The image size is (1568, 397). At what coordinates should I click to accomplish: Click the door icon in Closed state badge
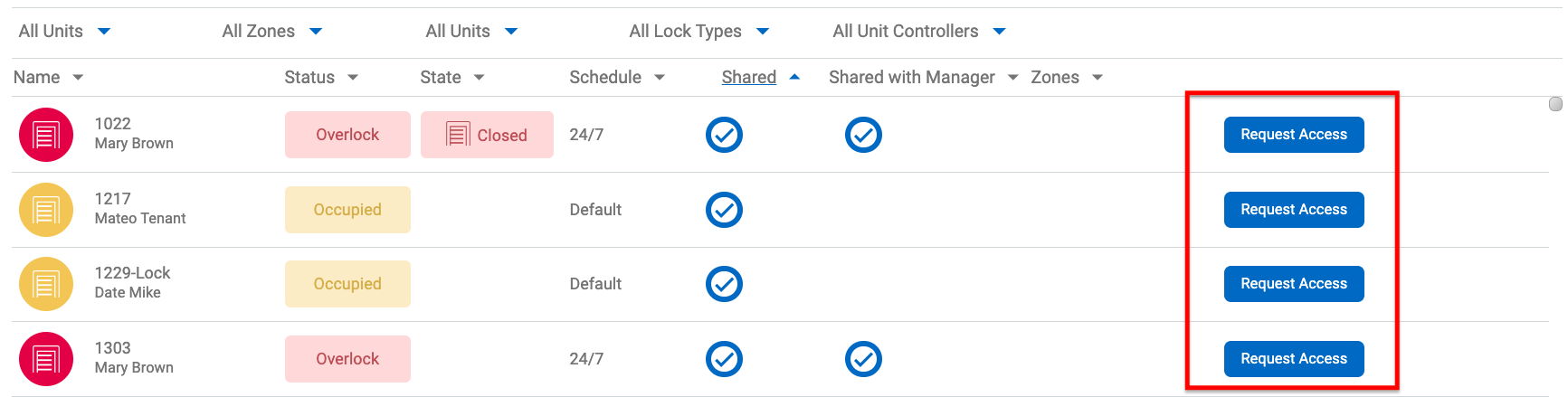pyautogui.click(x=458, y=135)
